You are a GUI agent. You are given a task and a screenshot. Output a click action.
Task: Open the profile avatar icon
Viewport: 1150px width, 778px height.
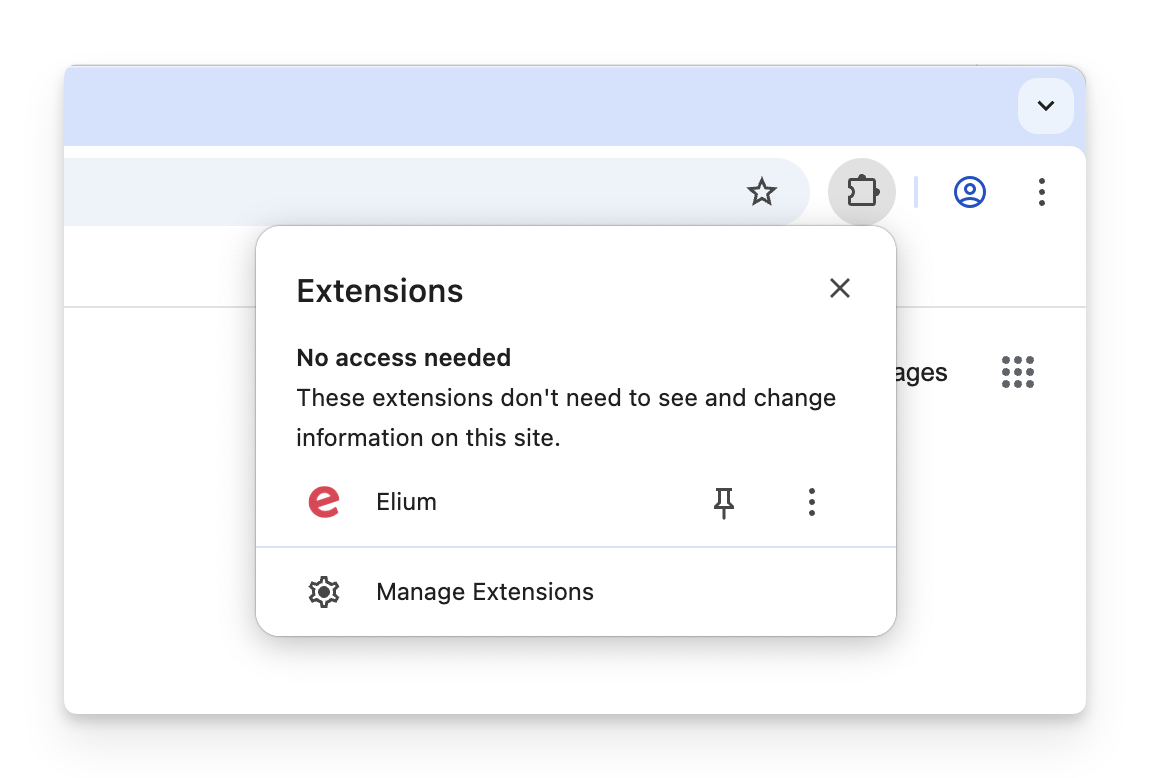(x=970, y=192)
